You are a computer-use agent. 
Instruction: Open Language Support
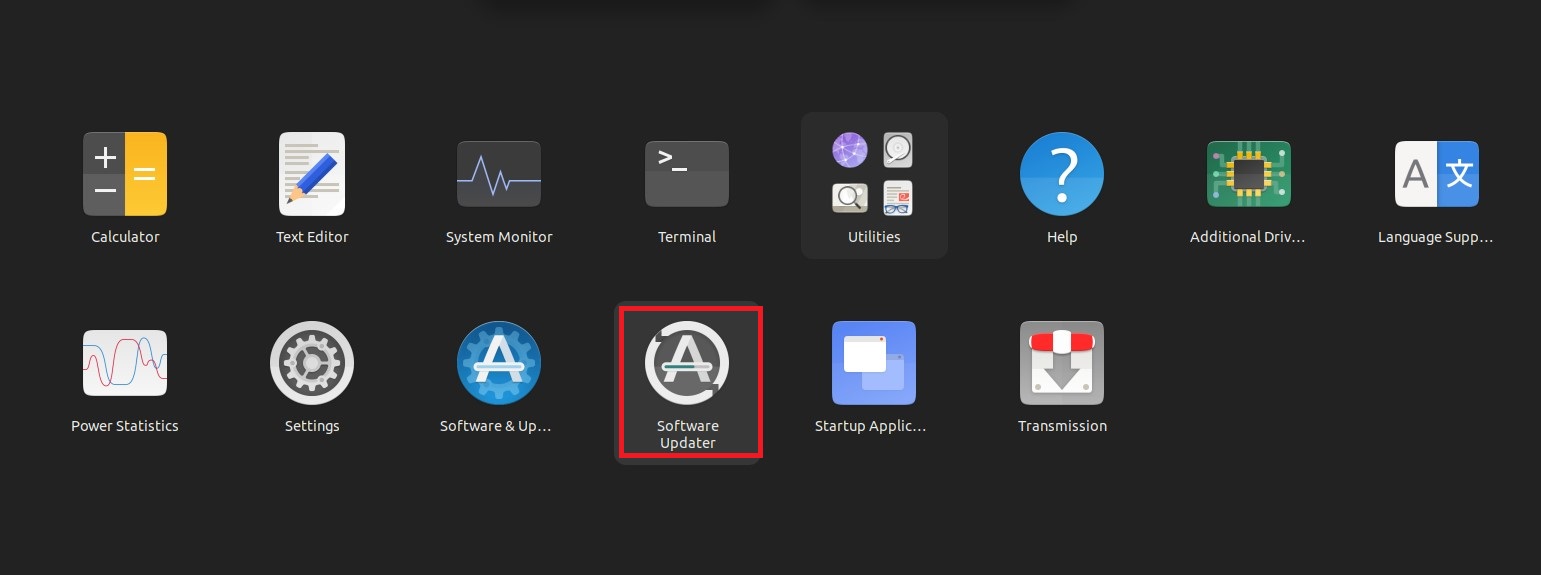(1437, 174)
